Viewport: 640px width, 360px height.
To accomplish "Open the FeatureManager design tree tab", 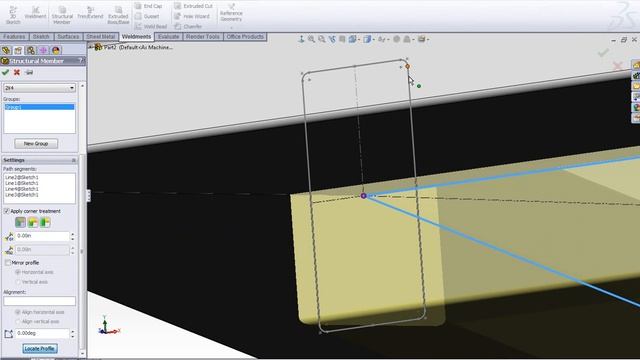I will (x=6, y=50).
